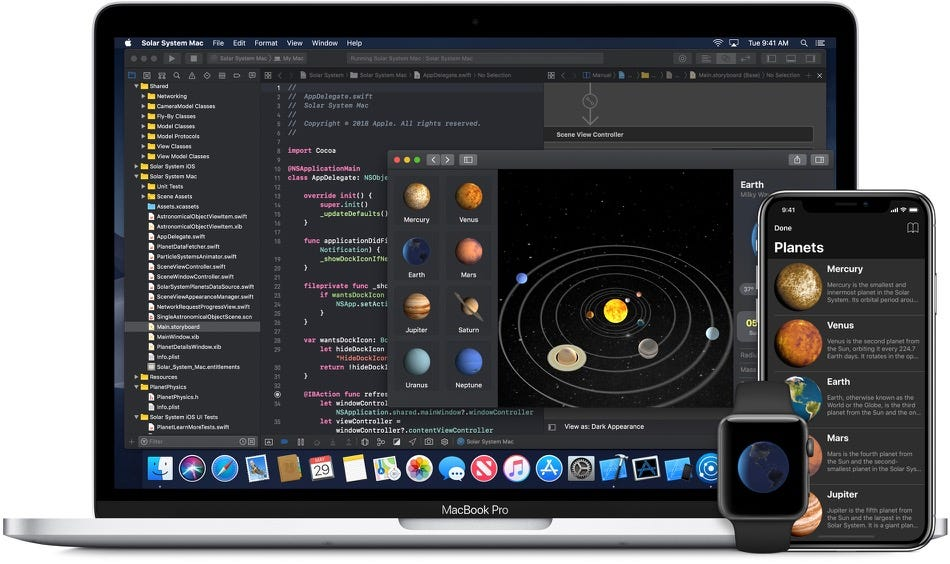Tap Done on the iPhone
The width and height of the screenshot is (950, 564).
(x=783, y=228)
